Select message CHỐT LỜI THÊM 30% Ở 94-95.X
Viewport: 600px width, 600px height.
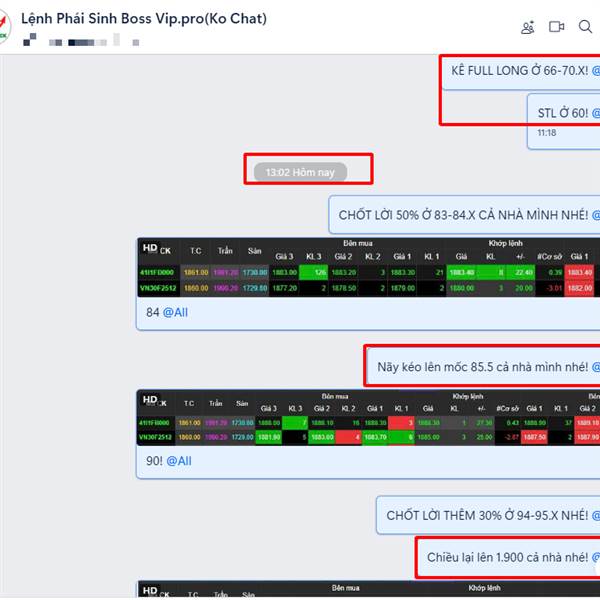[x=487, y=515]
